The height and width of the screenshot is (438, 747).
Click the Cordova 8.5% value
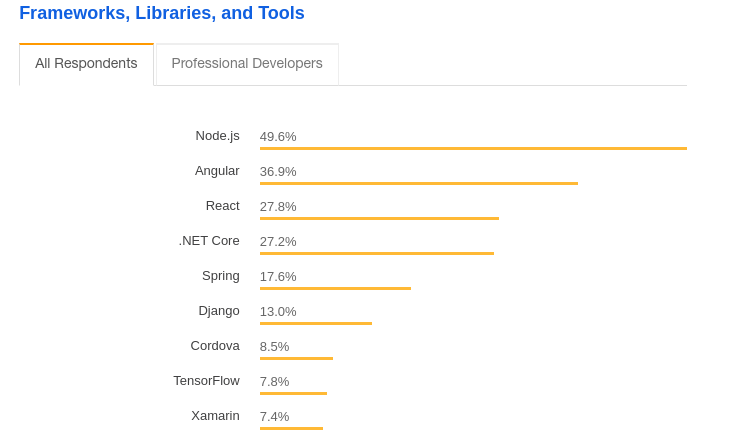[274, 346]
